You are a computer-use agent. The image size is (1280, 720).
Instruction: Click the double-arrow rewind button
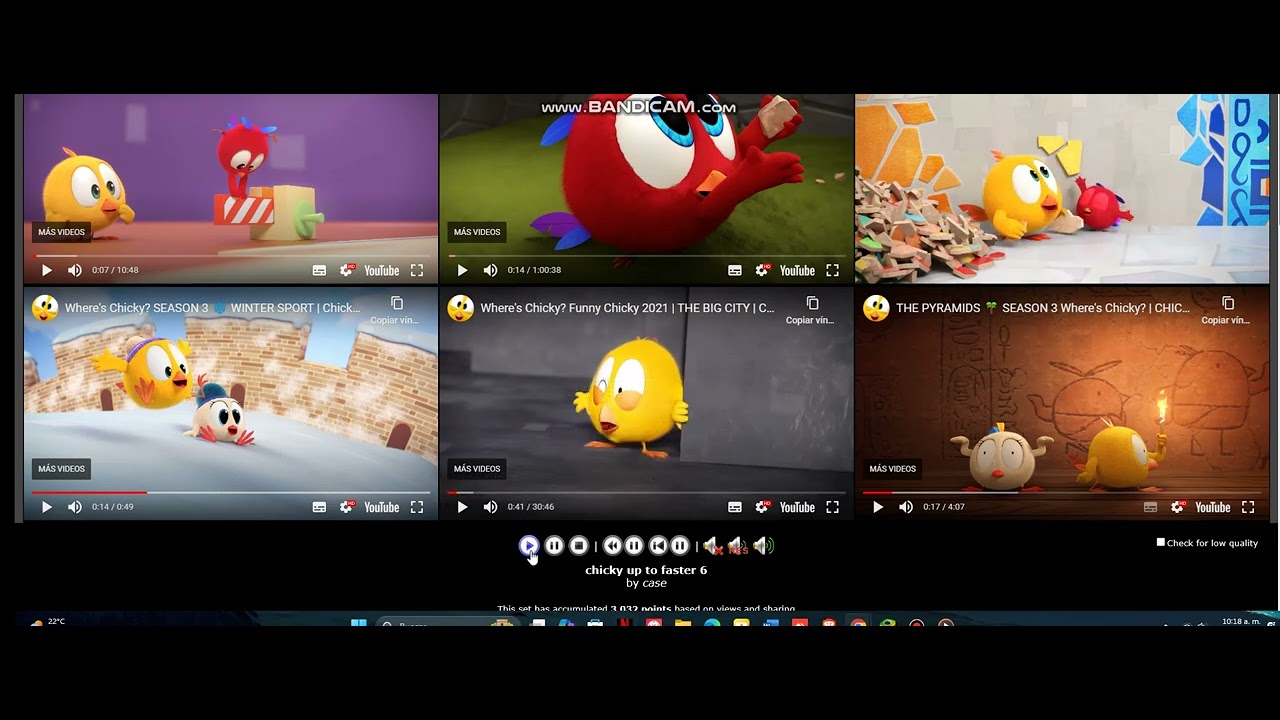pyautogui.click(x=613, y=545)
